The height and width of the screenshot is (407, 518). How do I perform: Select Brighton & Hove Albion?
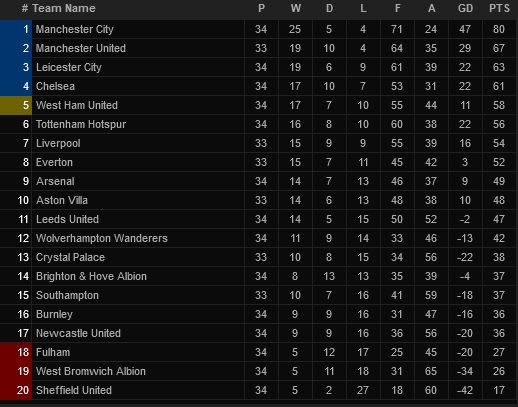pos(91,276)
